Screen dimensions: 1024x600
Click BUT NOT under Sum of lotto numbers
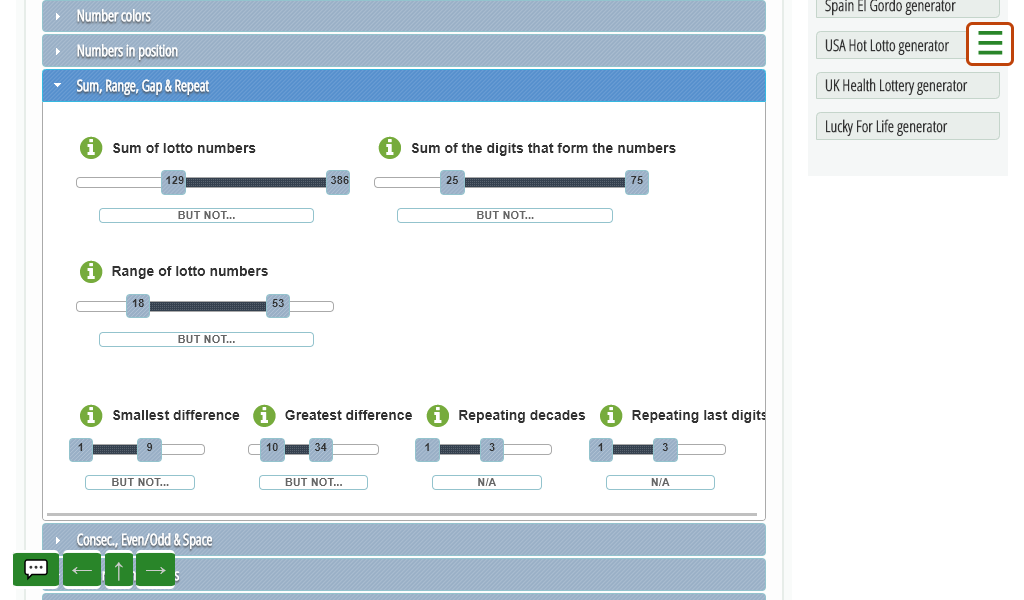[x=206, y=215]
